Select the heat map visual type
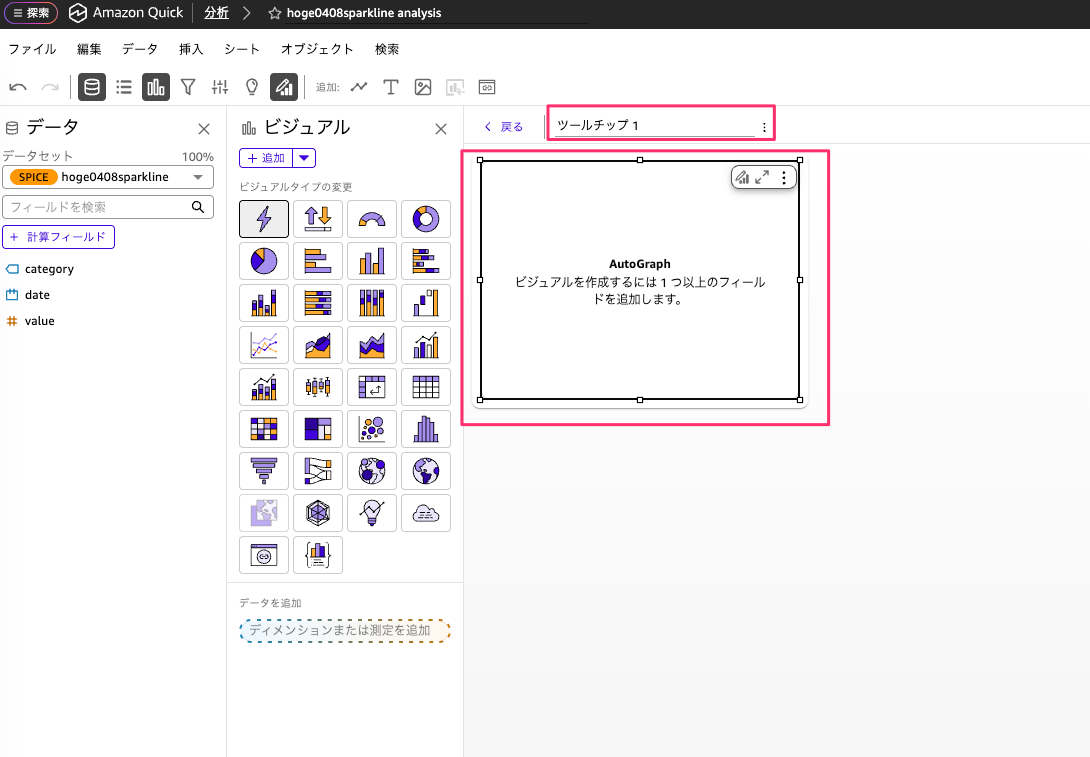The image size is (1090, 757). pyautogui.click(x=263, y=429)
